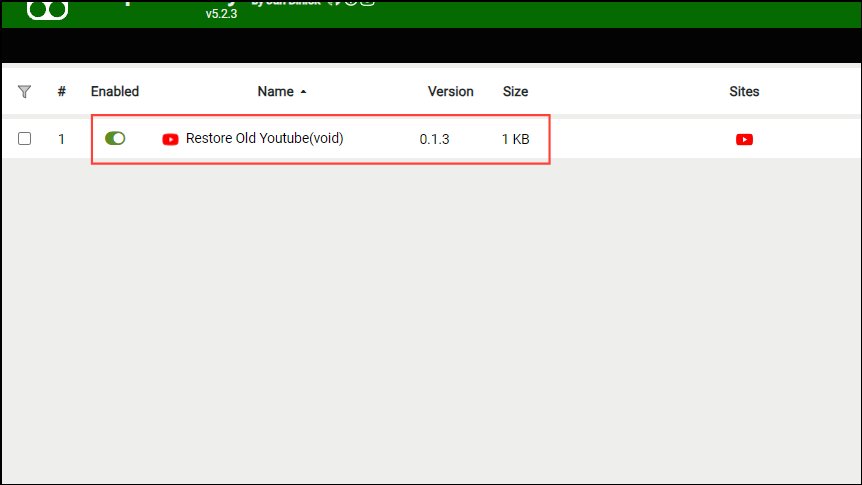The width and height of the screenshot is (862, 485).
Task: Sort scripts by the # column header
Action: pyautogui.click(x=62, y=91)
